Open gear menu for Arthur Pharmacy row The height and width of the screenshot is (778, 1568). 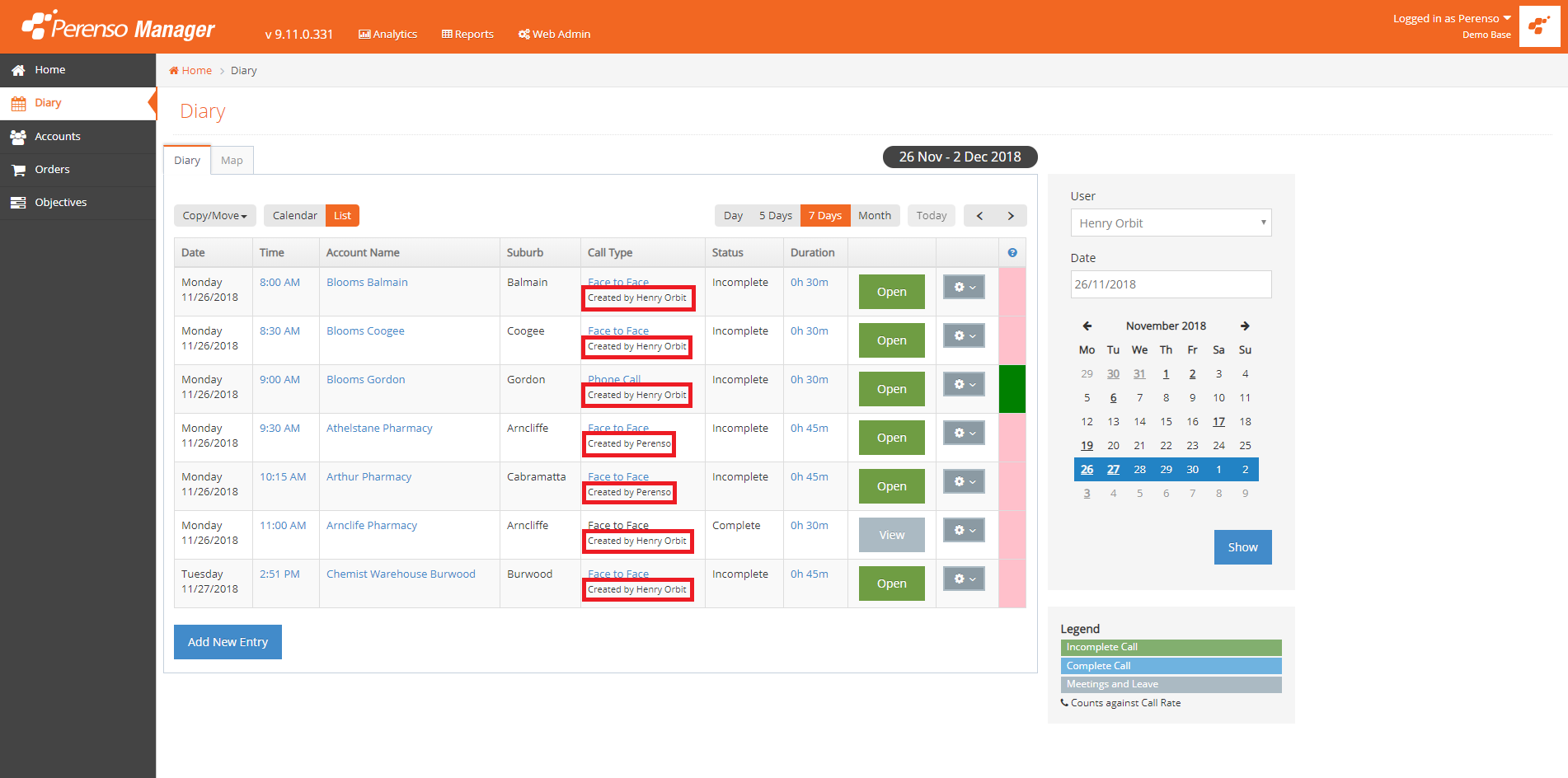[x=964, y=481]
